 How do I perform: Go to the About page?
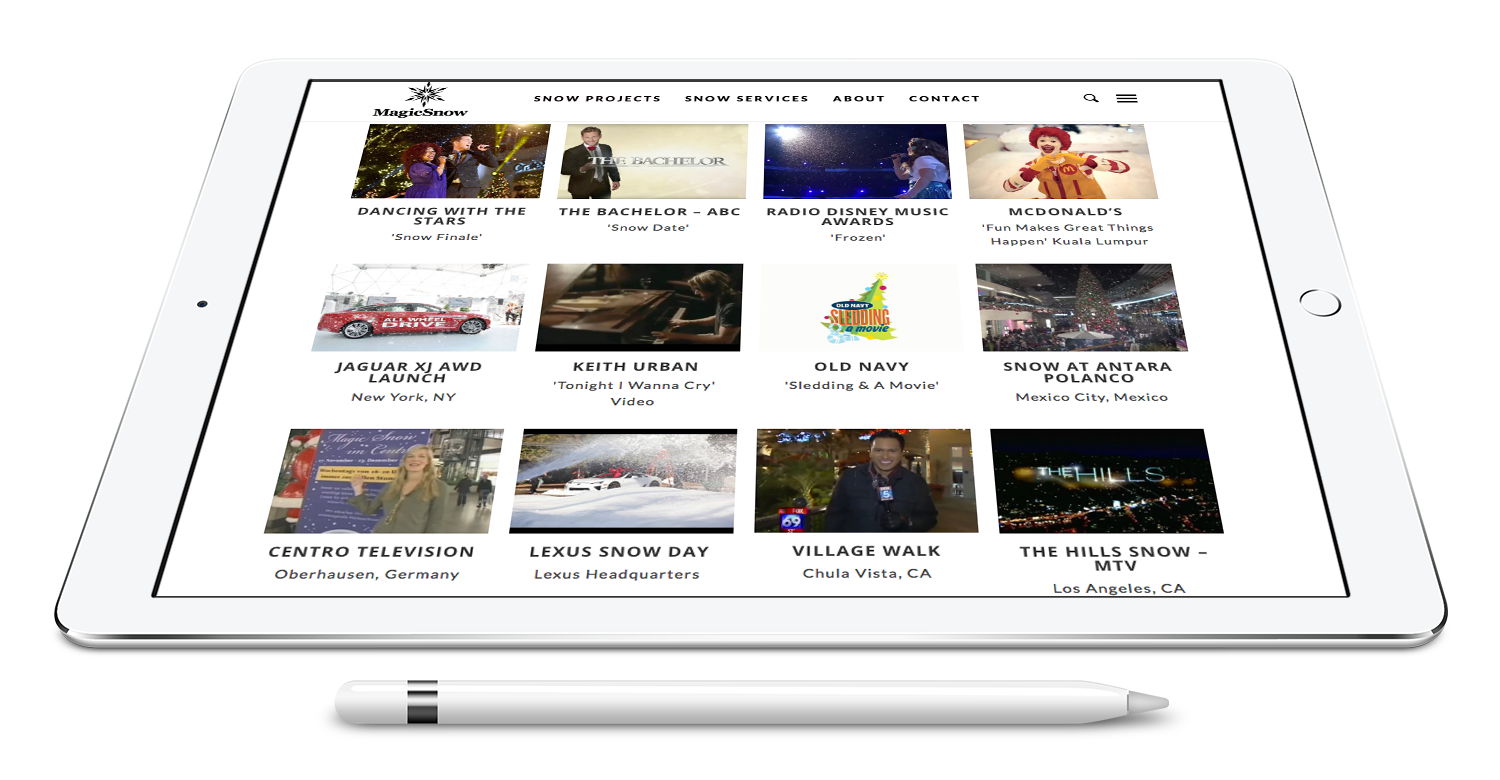pyautogui.click(x=858, y=99)
